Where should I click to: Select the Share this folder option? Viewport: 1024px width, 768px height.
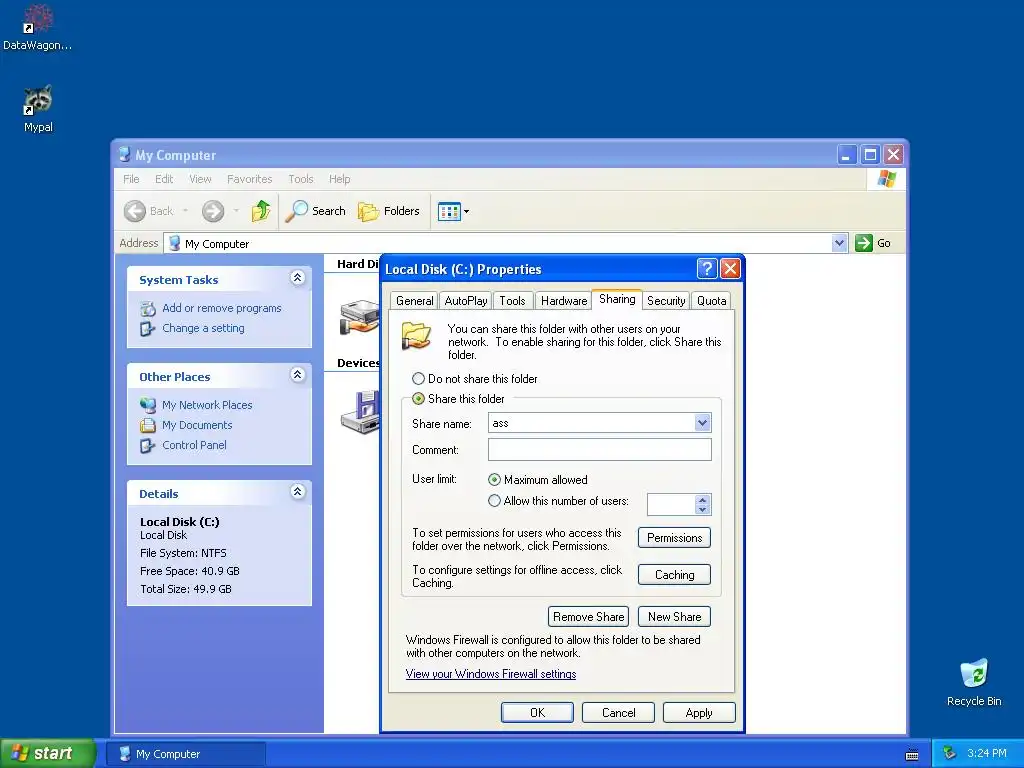click(458, 398)
